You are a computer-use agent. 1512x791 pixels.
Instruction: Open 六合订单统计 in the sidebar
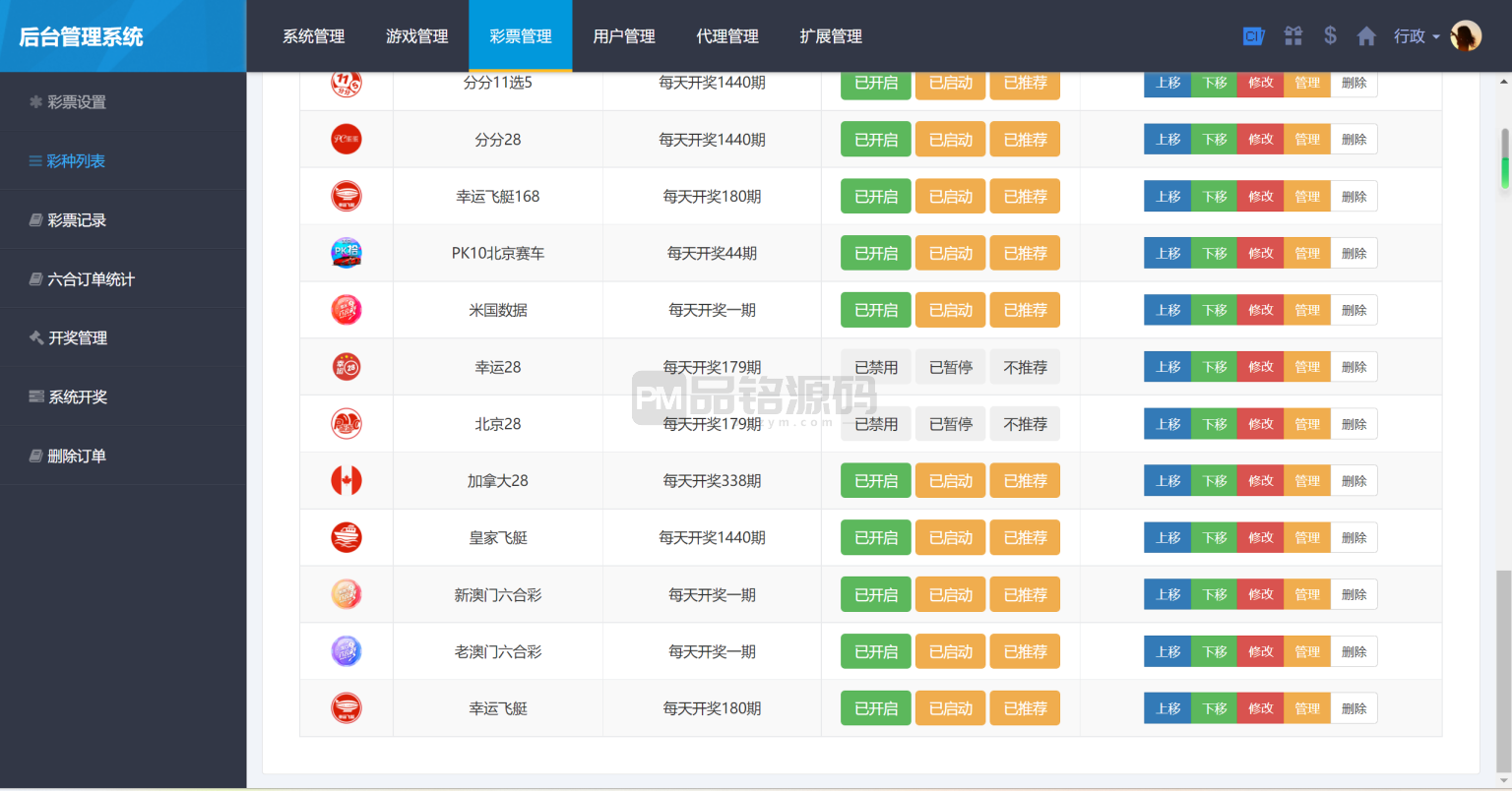click(123, 278)
